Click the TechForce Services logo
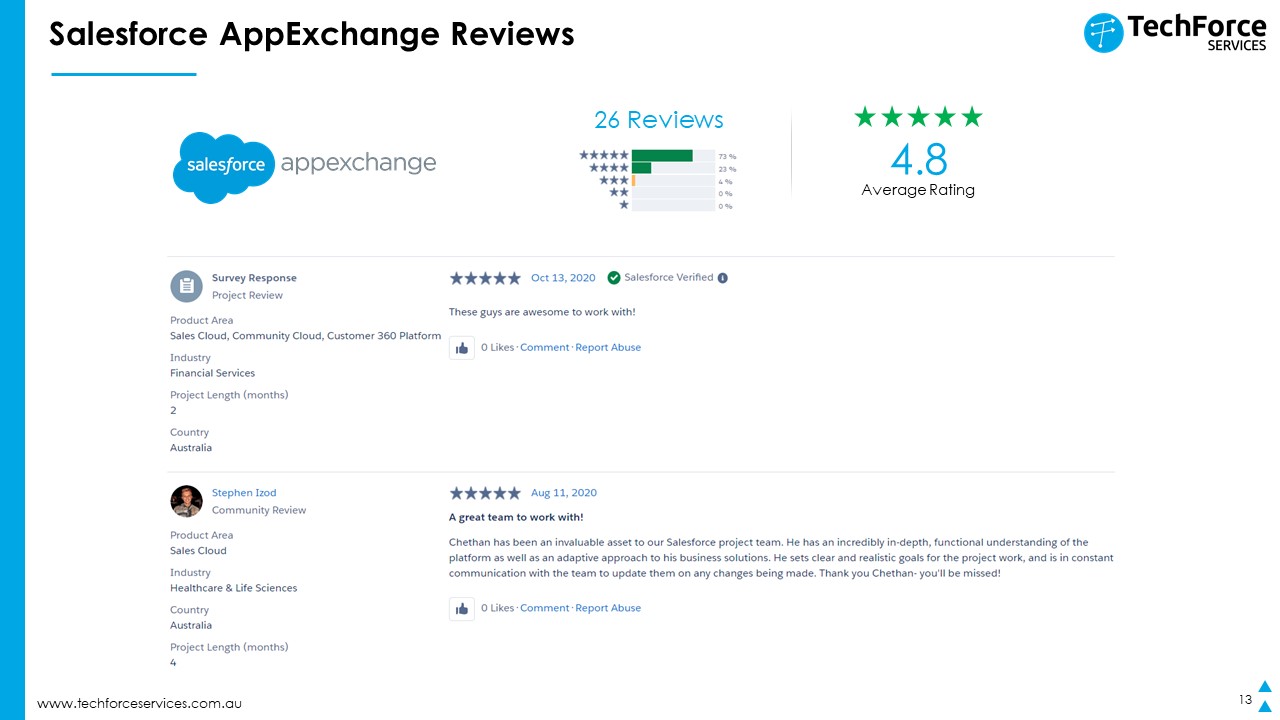The height and width of the screenshot is (720, 1280). coord(1175,32)
